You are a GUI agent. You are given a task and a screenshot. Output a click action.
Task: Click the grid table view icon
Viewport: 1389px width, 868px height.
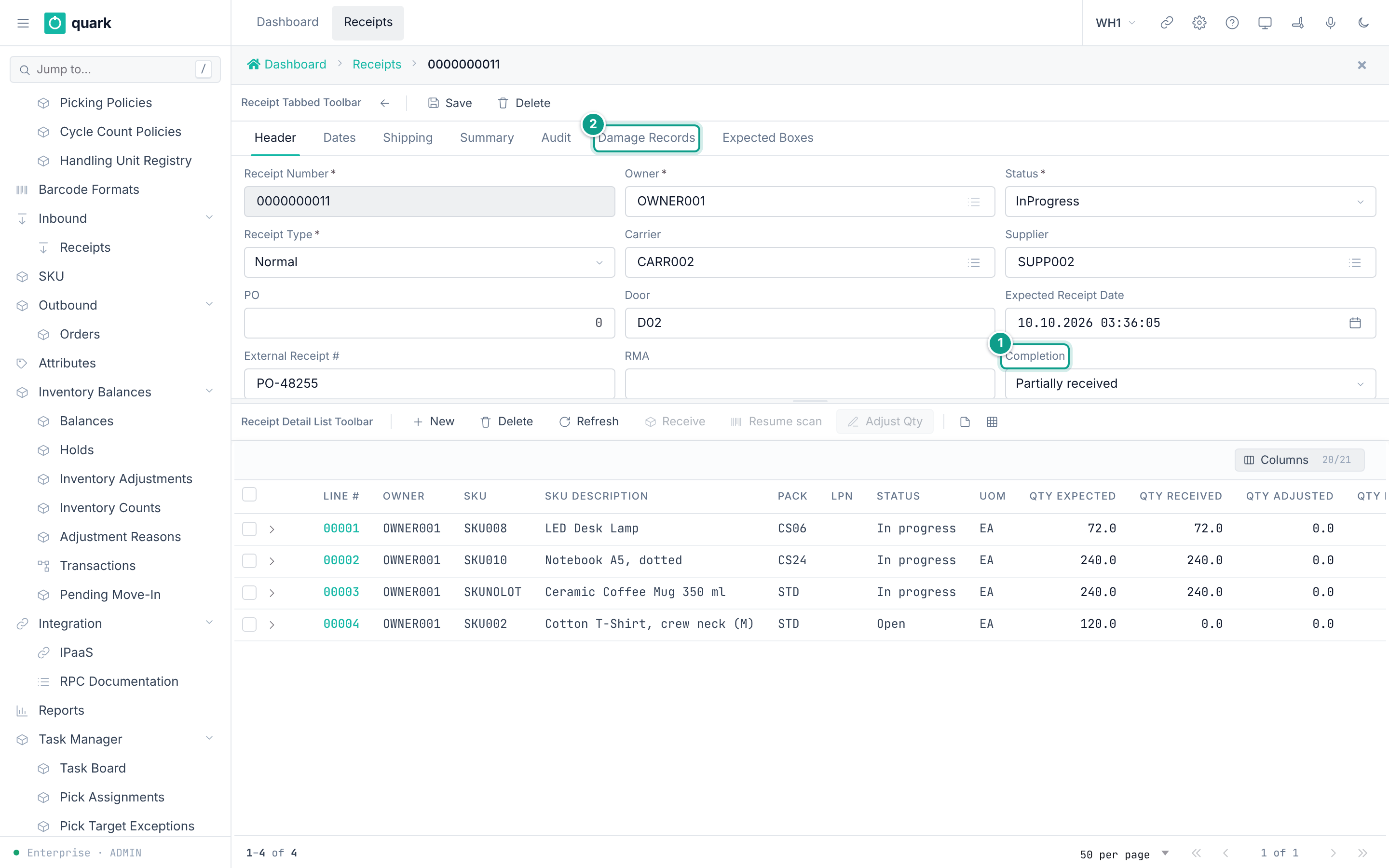(x=992, y=422)
